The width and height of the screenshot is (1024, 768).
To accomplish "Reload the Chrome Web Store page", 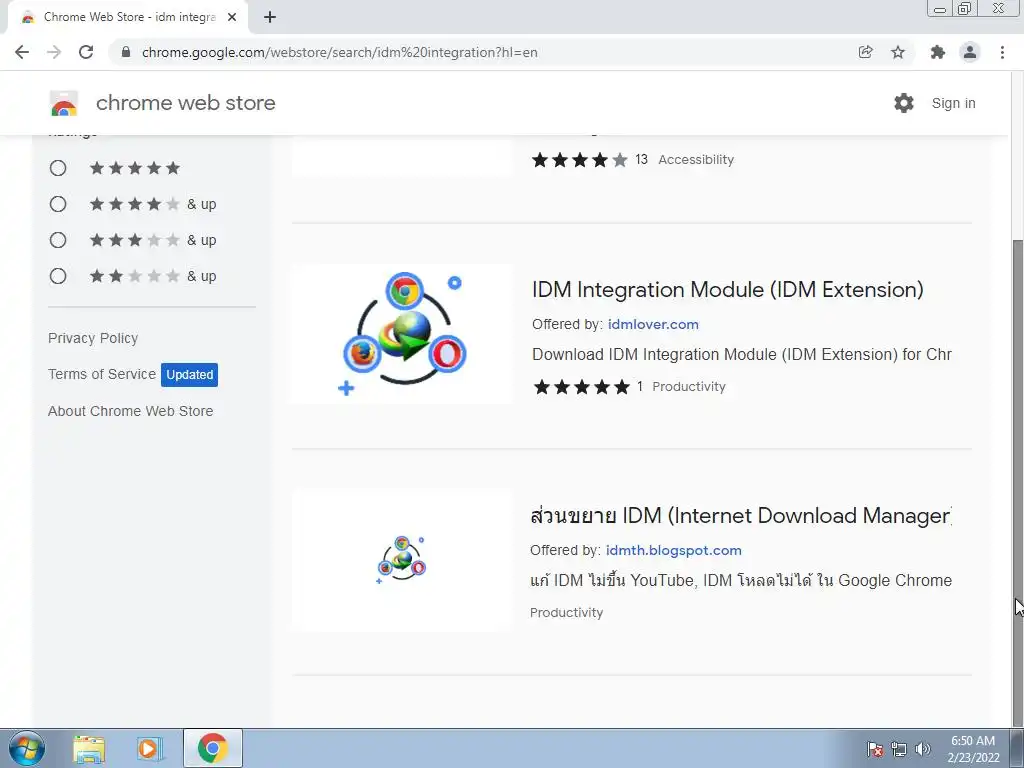I will coord(86,52).
